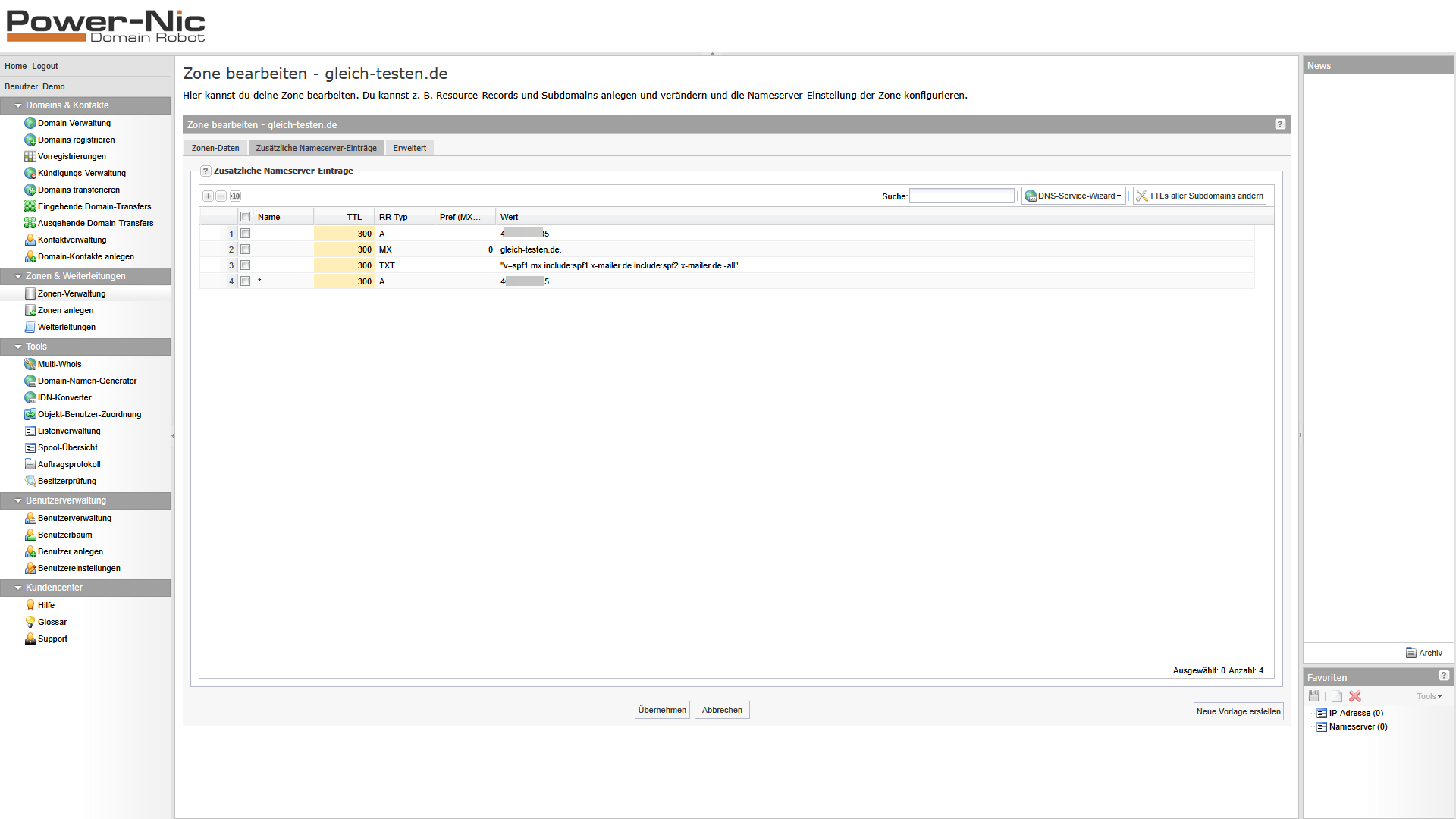Click the remove record minus icon
This screenshot has height=819, width=1456.
[221, 196]
